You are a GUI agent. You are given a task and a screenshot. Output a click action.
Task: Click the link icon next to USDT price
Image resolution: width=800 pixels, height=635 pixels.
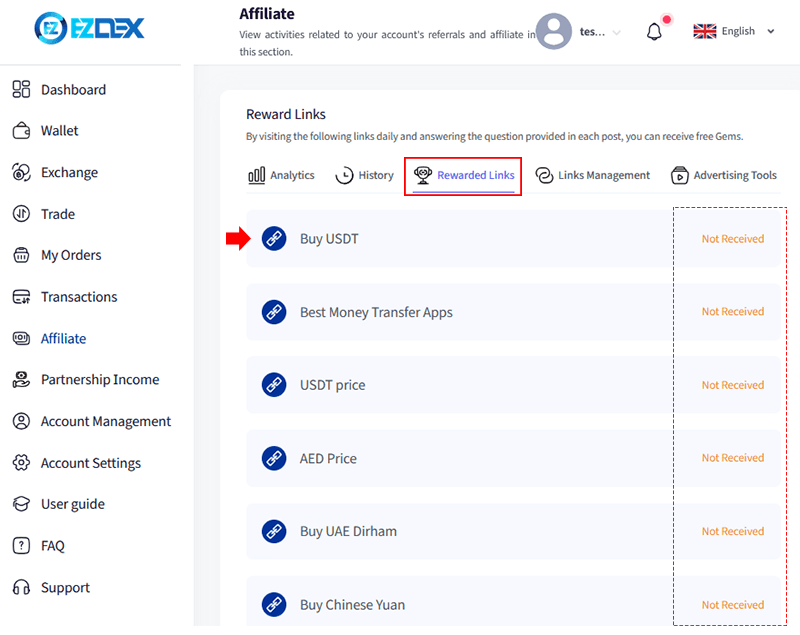pyautogui.click(x=273, y=384)
